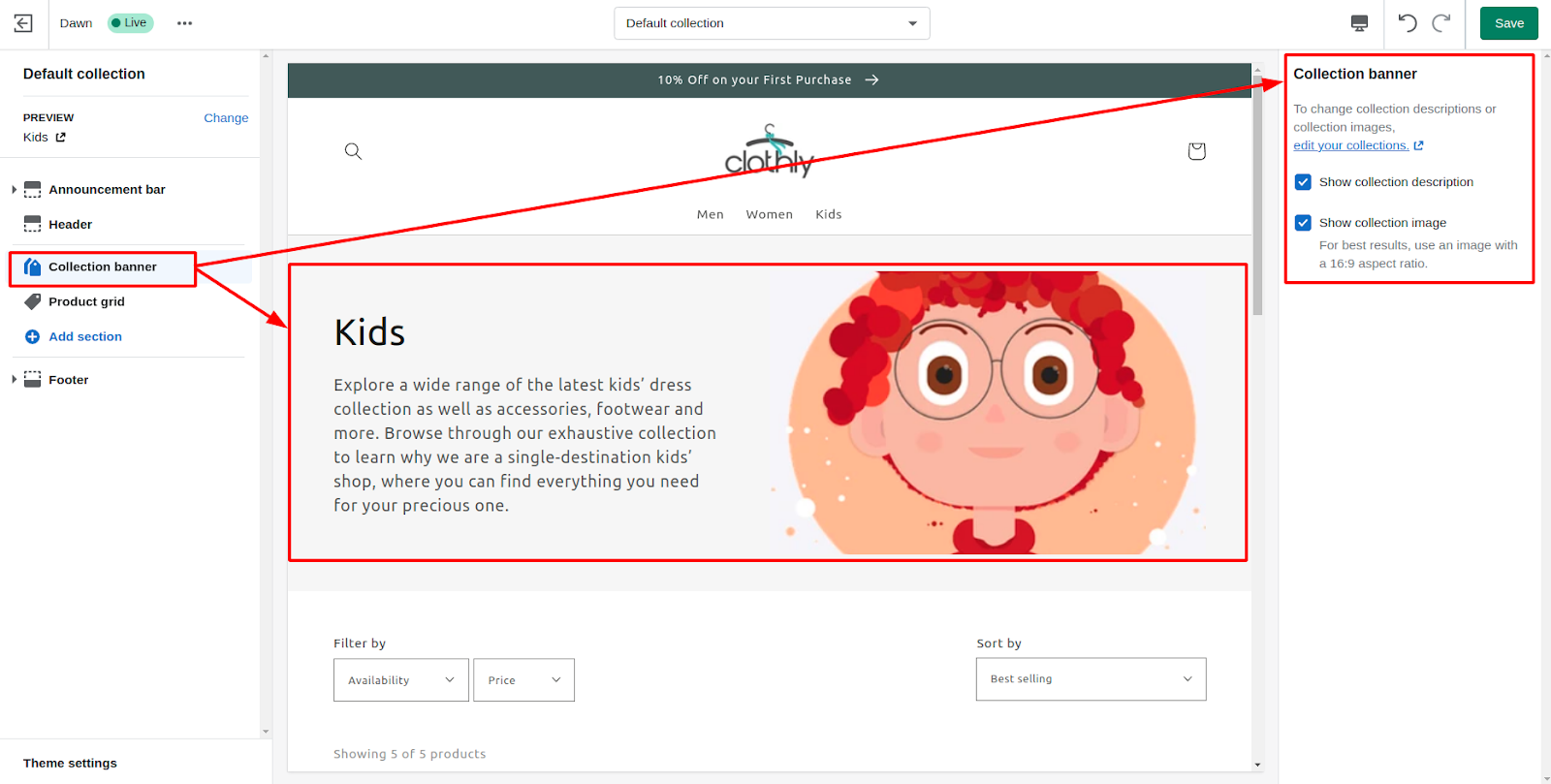The height and width of the screenshot is (784, 1551).
Task: Click the Add section plus icon
Action: click(32, 336)
